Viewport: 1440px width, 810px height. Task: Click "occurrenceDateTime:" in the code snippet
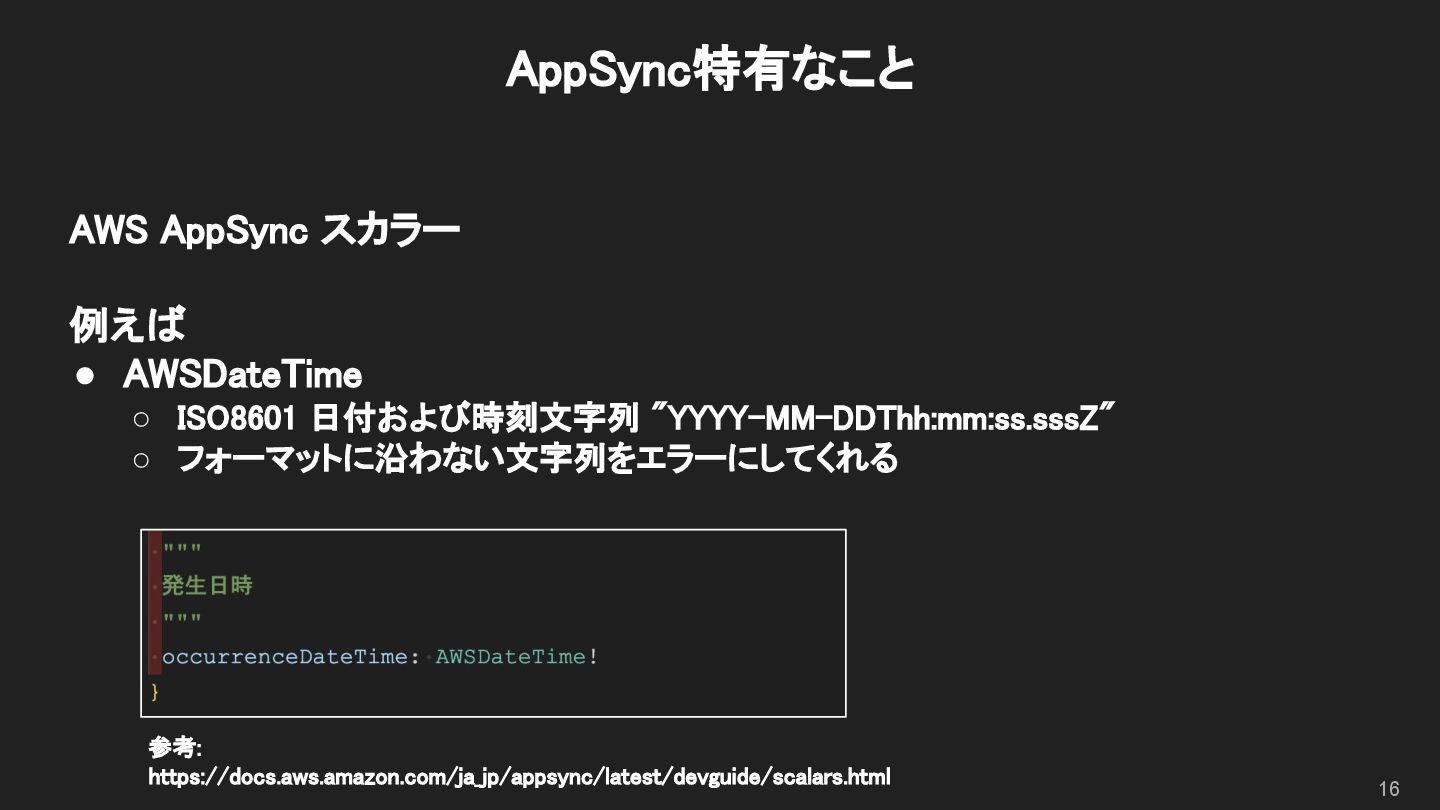tap(291, 657)
